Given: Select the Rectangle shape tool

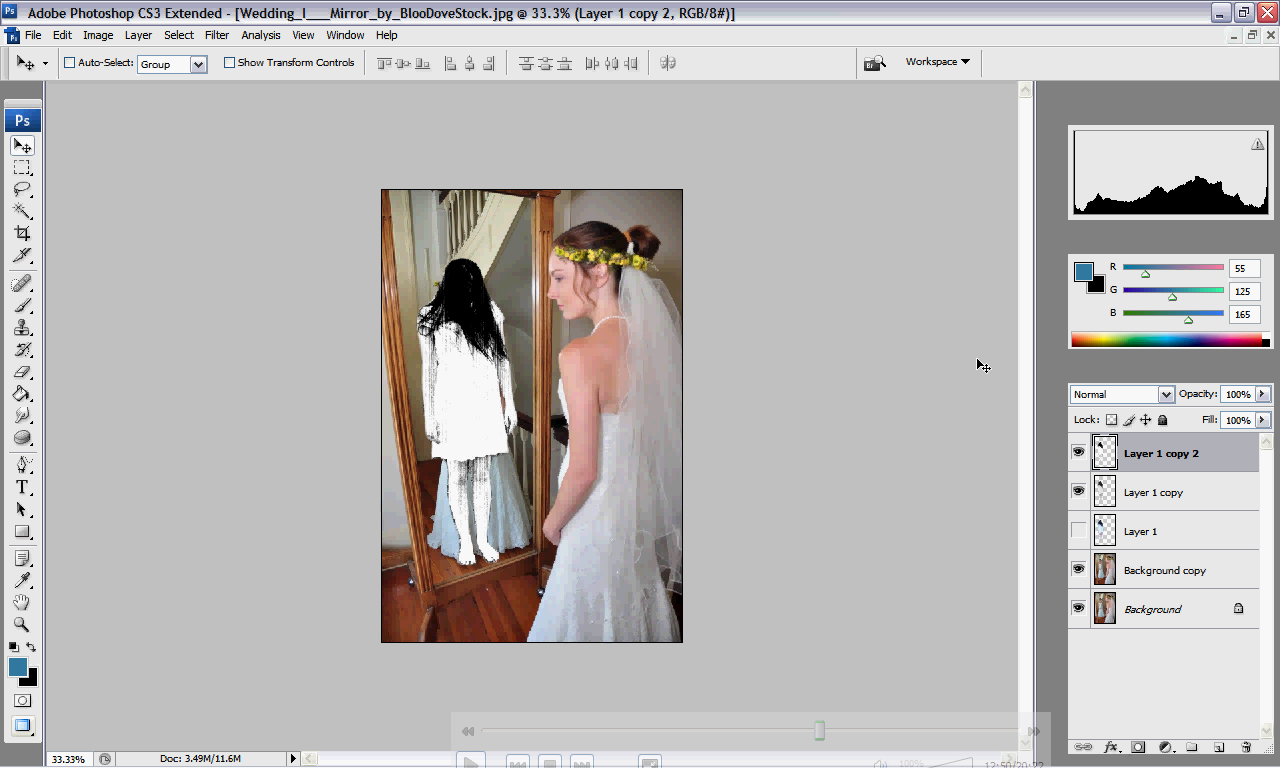Looking at the screenshot, I should point(22,531).
